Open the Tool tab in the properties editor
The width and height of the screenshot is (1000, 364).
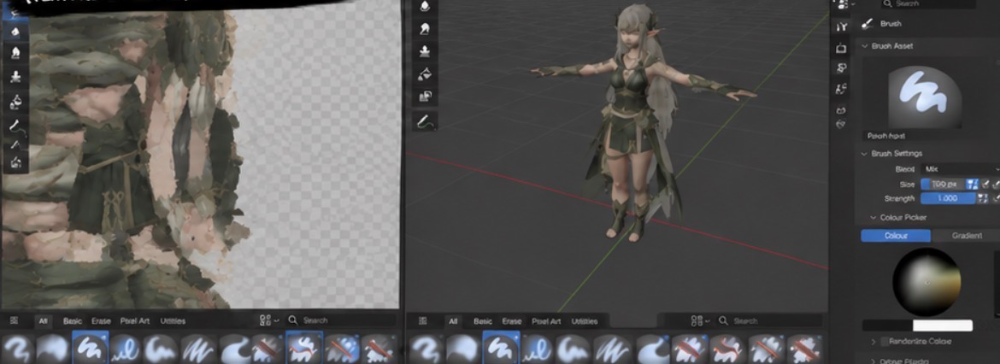pos(842,27)
